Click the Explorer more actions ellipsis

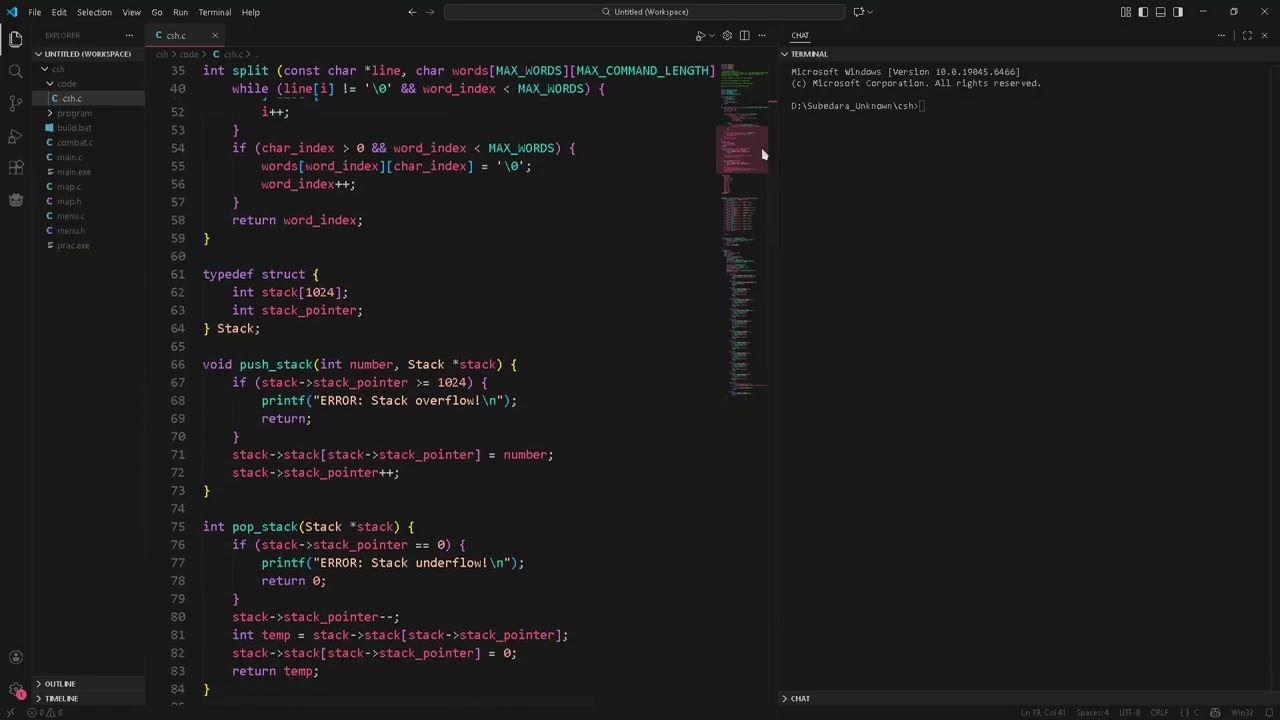(x=129, y=35)
